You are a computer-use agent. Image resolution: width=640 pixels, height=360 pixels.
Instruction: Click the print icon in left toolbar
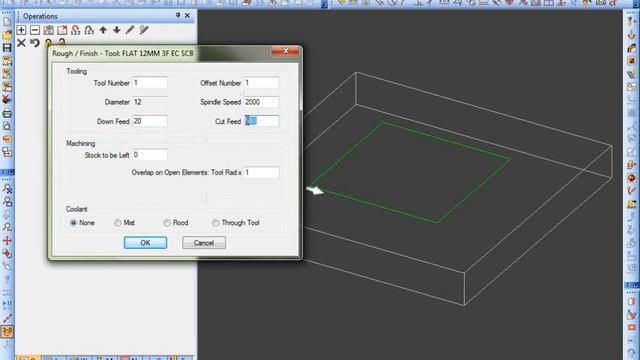pyautogui.click(x=7, y=113)
